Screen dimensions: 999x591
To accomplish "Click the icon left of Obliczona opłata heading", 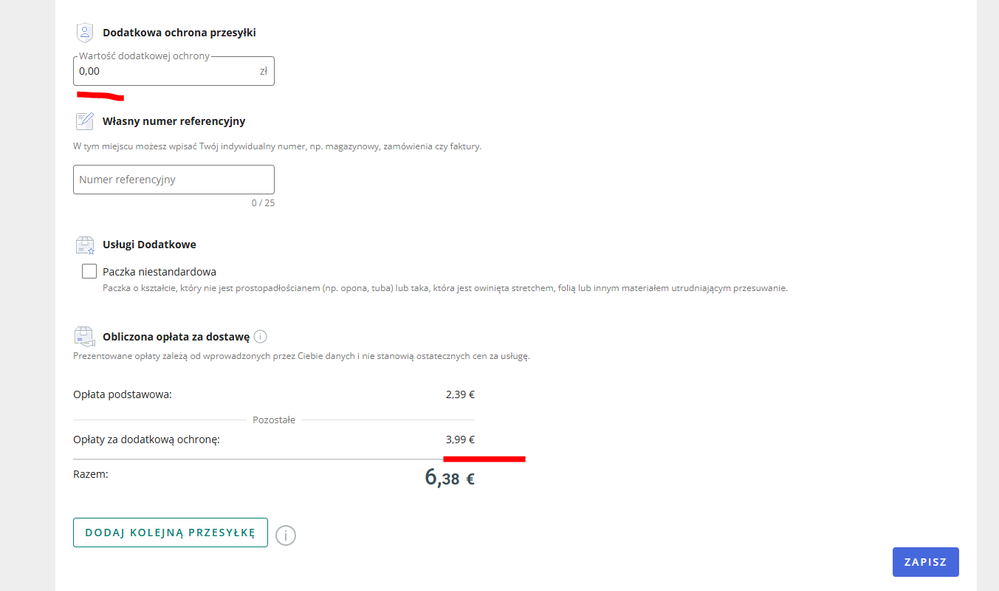I will click(85, 336).
